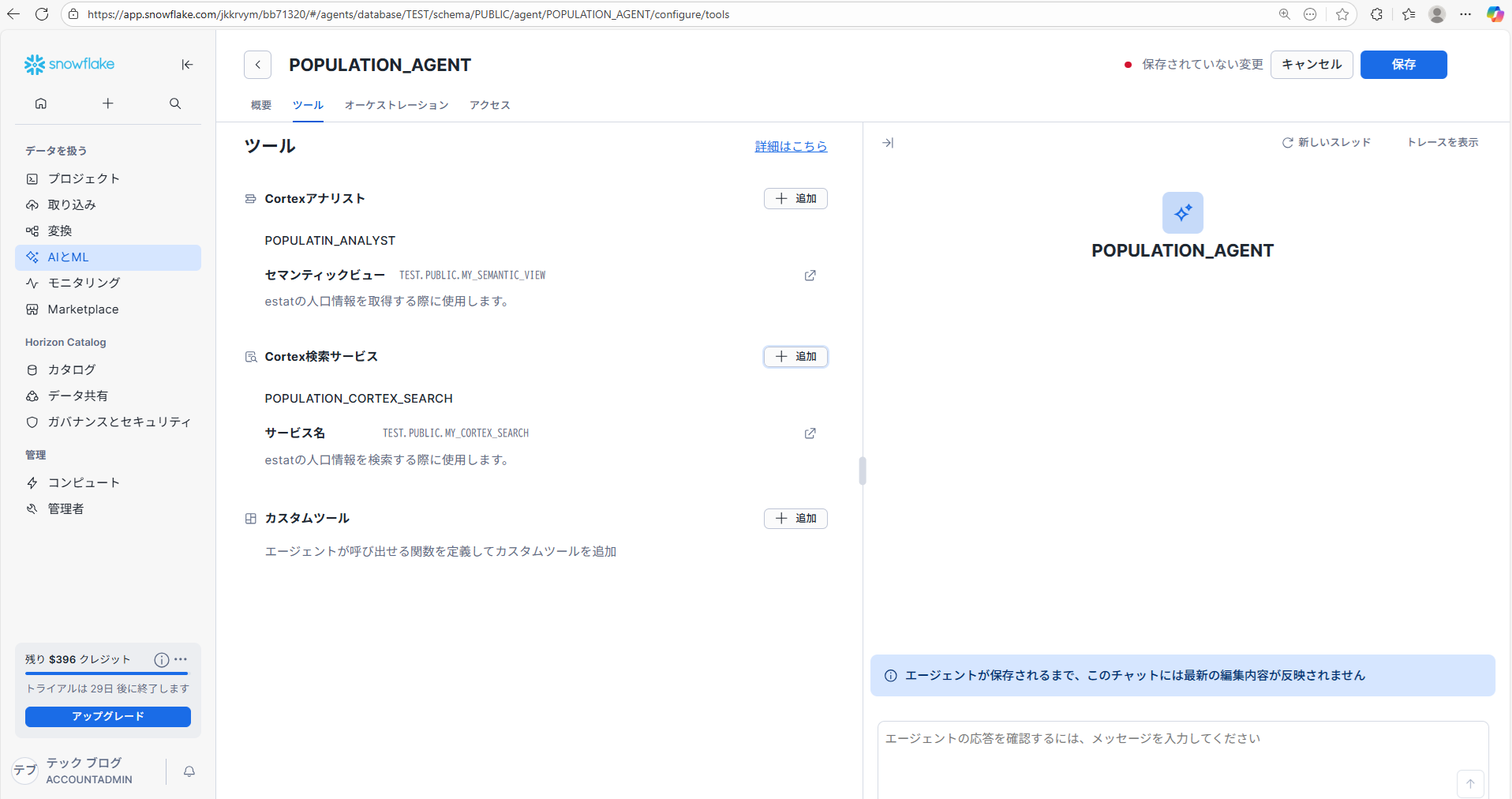
Task: Collapse the chat preview panel arrow
Action: click(888, 143)
